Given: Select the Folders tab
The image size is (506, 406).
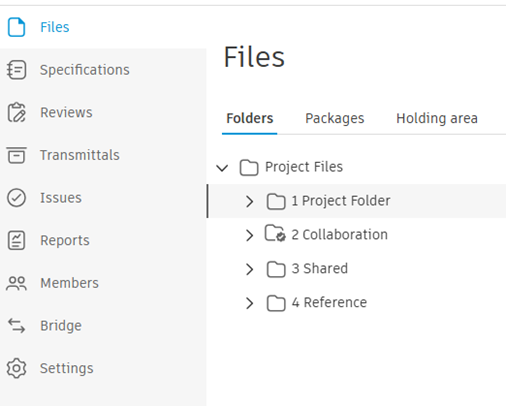Looking at the screenshot, I should tap(250, 118).
